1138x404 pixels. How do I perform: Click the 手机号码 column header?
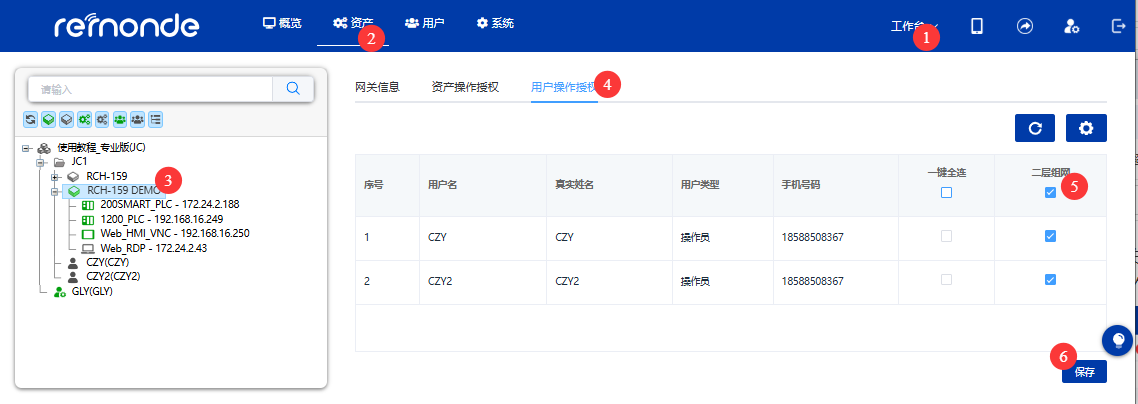(x=802, y=185)
